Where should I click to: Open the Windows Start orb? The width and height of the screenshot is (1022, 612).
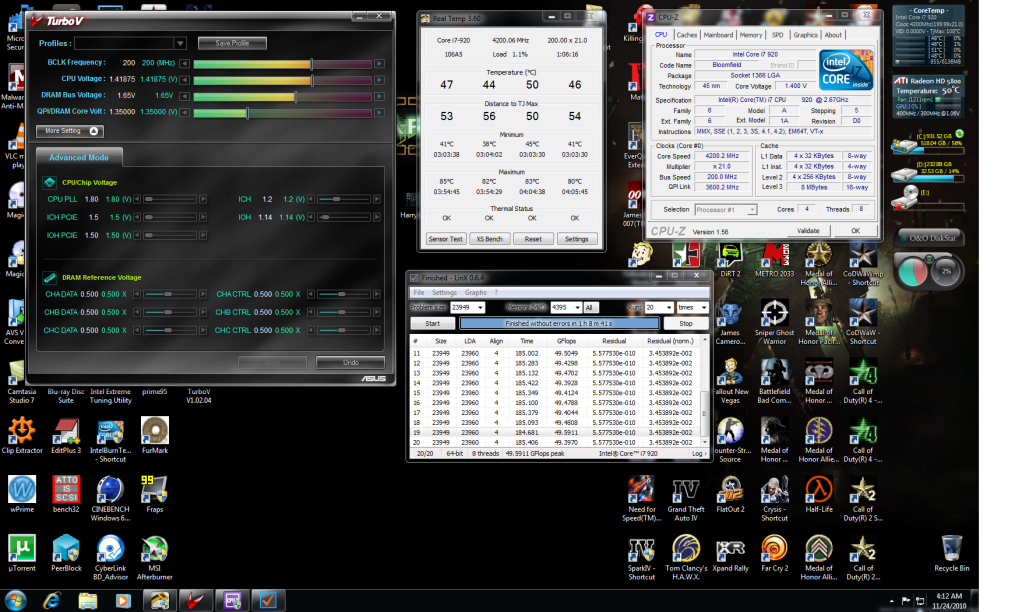[x=15, y=600]
